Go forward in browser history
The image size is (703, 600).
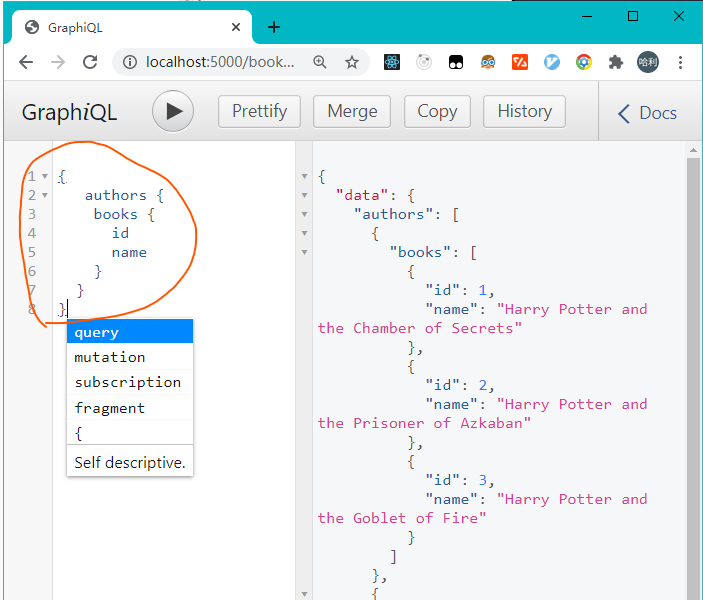pos(58,62)
